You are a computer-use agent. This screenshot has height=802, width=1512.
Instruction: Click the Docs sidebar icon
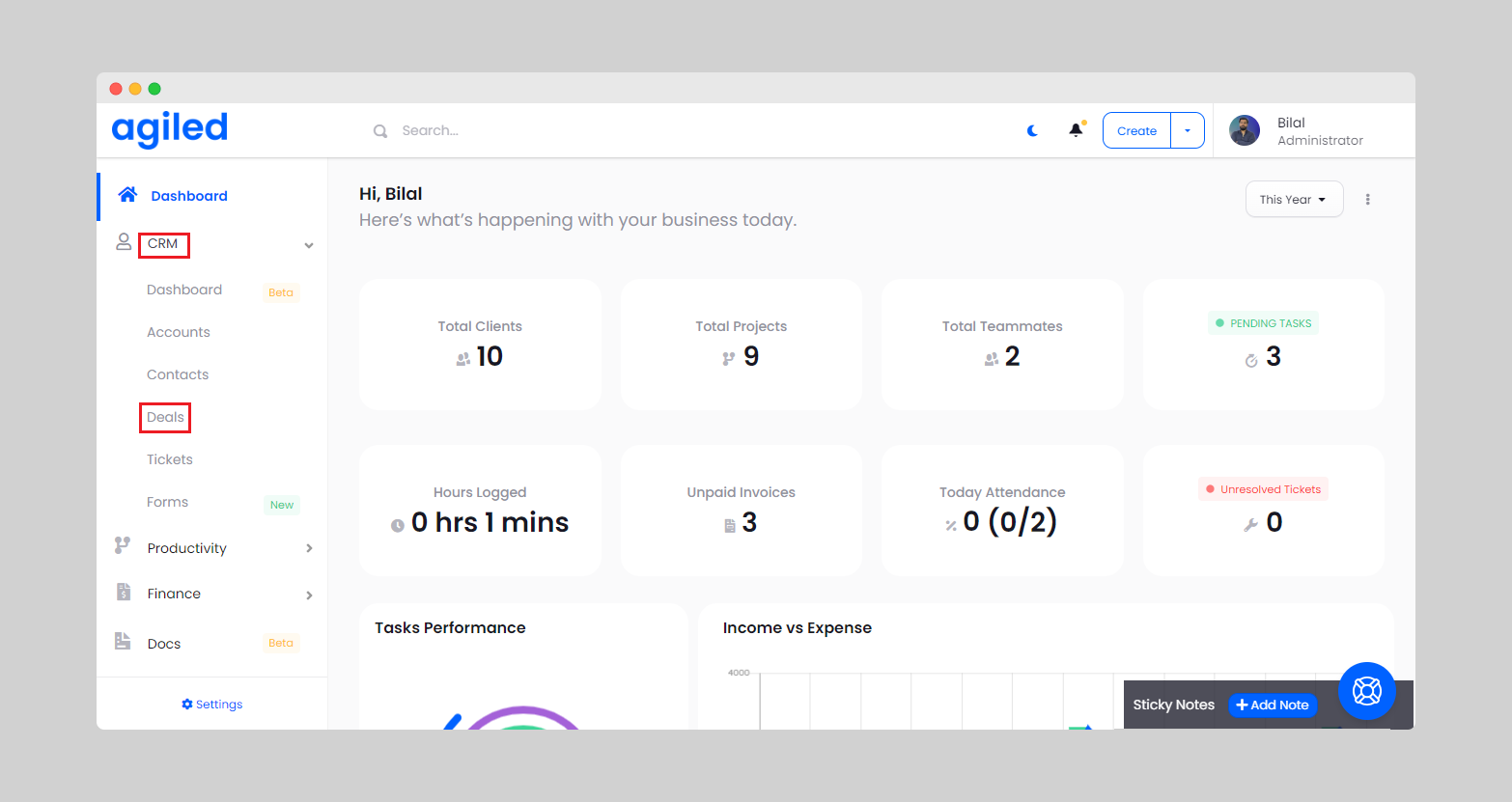tap(123, 642)
